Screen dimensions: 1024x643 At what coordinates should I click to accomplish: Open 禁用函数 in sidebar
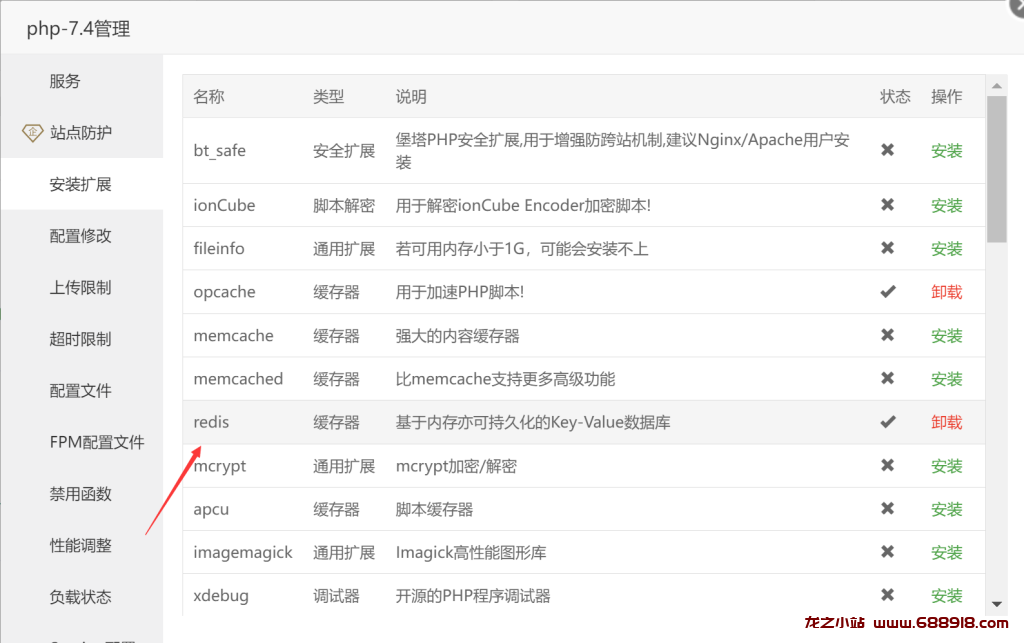tap(80, 494)
